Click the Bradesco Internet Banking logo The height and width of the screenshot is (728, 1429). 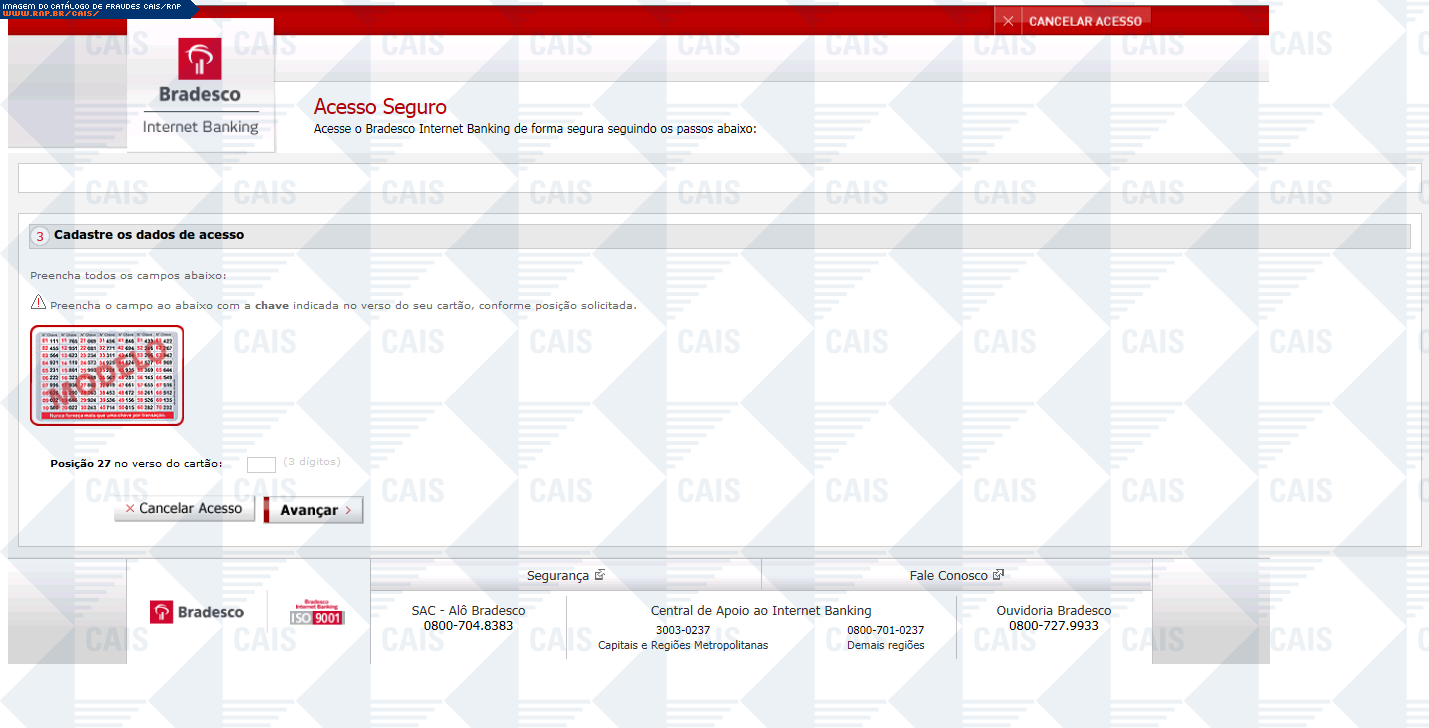[200, 87]
